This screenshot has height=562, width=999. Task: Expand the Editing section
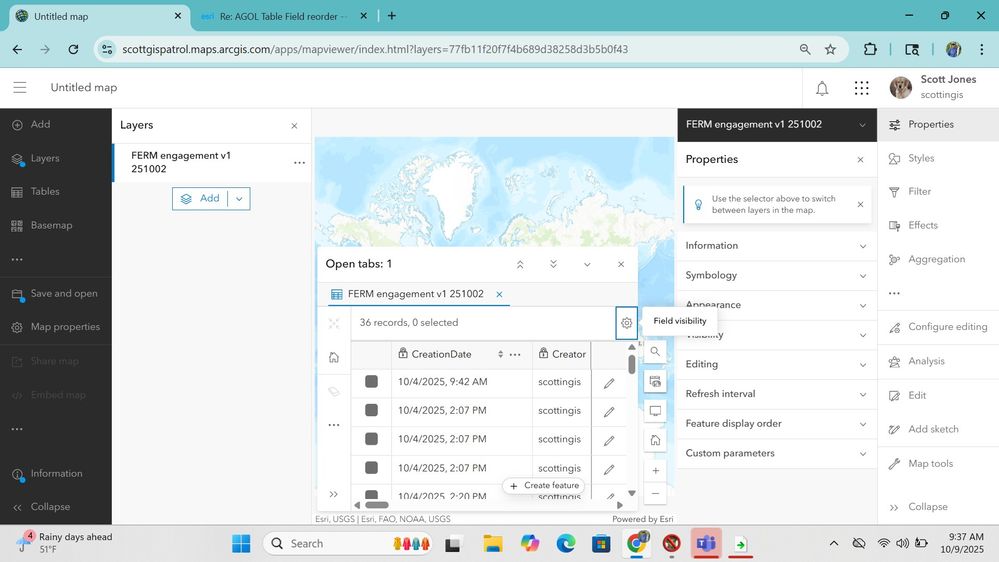[x=776, y=364]
